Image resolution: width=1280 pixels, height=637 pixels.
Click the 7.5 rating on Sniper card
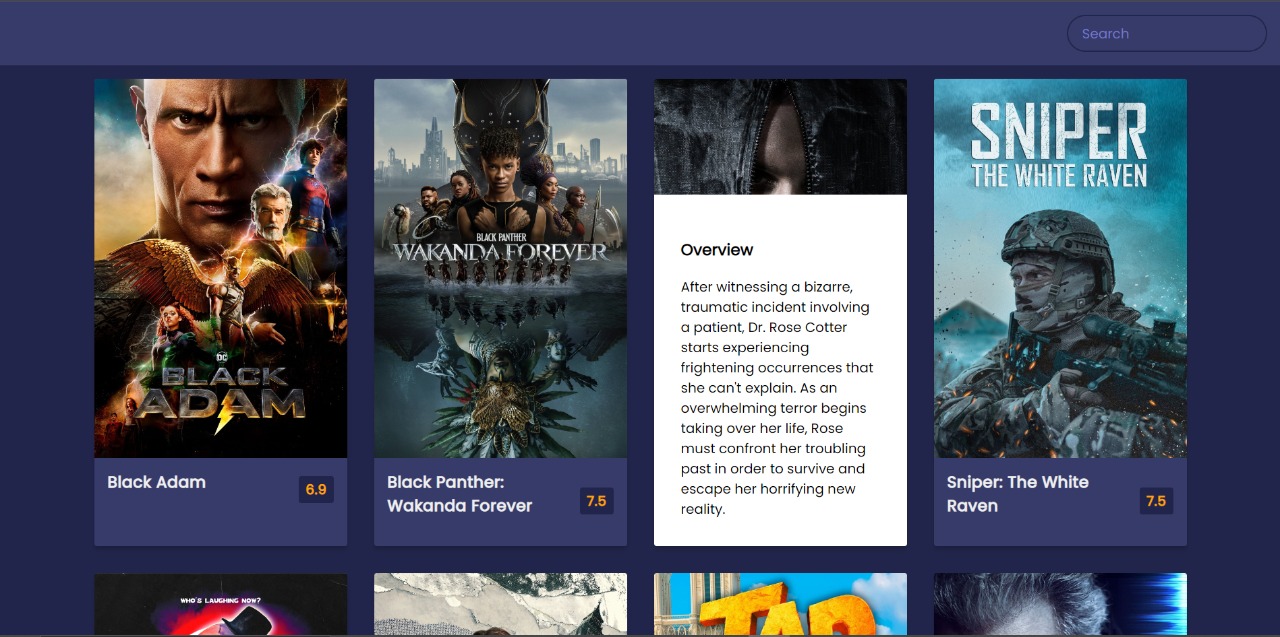pyautogui.click(x=1156, y=501)
